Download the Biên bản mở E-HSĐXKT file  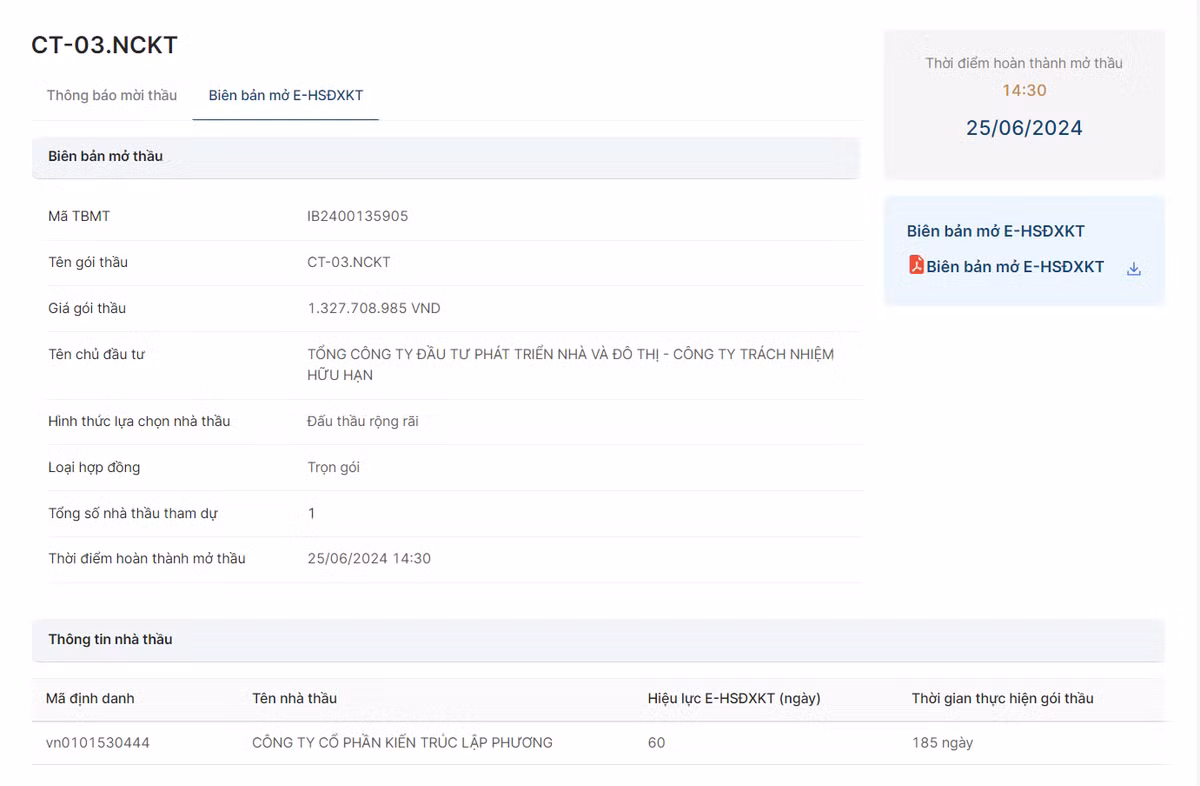click(1133, 268)
